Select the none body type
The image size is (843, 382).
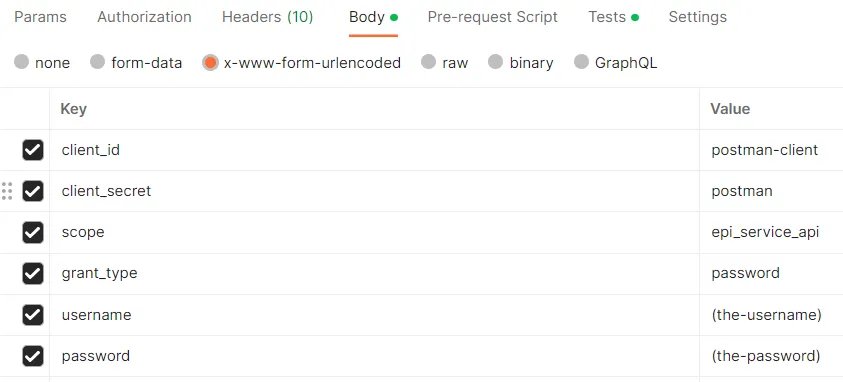[x=22, y=62]
